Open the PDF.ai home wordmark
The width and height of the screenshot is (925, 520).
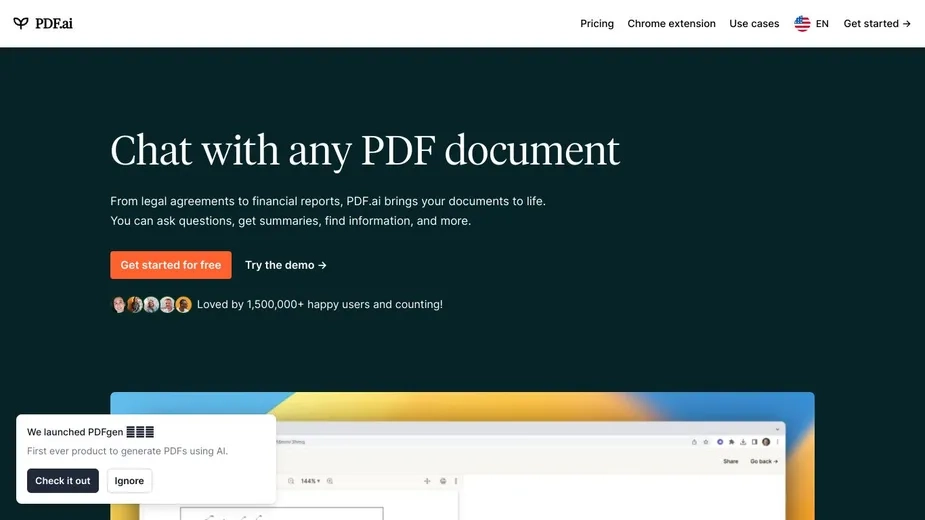(x=54, y=23)
